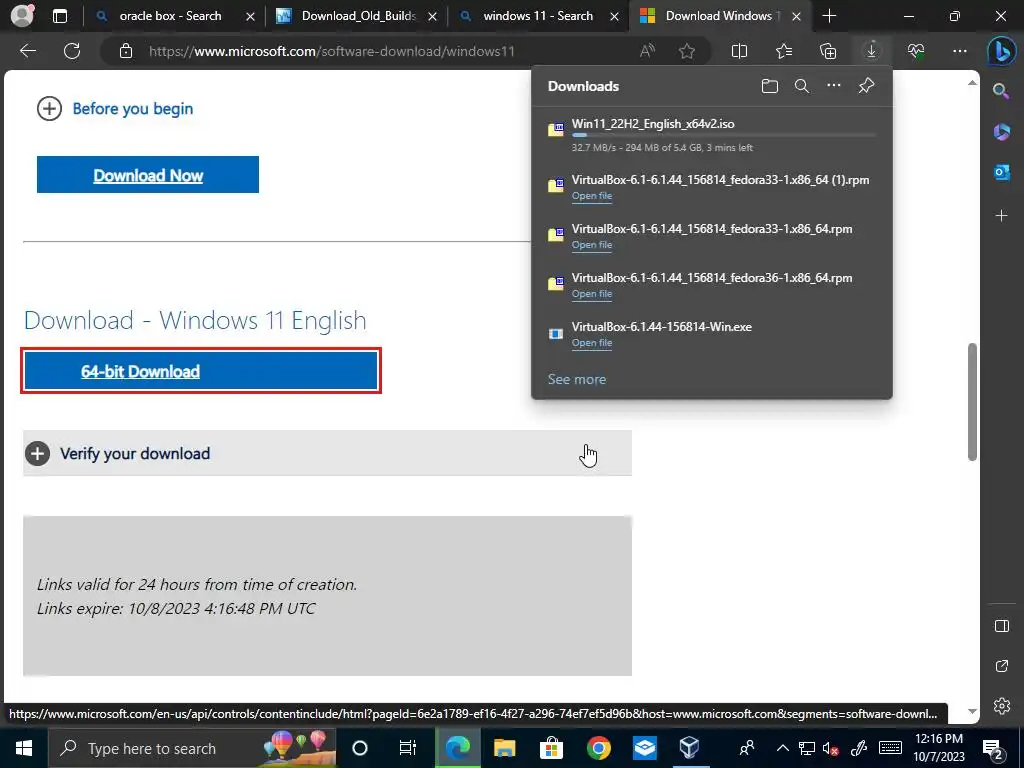Image resolution: width=1024 pixels, height=768 pixels.
Task: Click the Download Now button
Action: [x=148, y=174]
